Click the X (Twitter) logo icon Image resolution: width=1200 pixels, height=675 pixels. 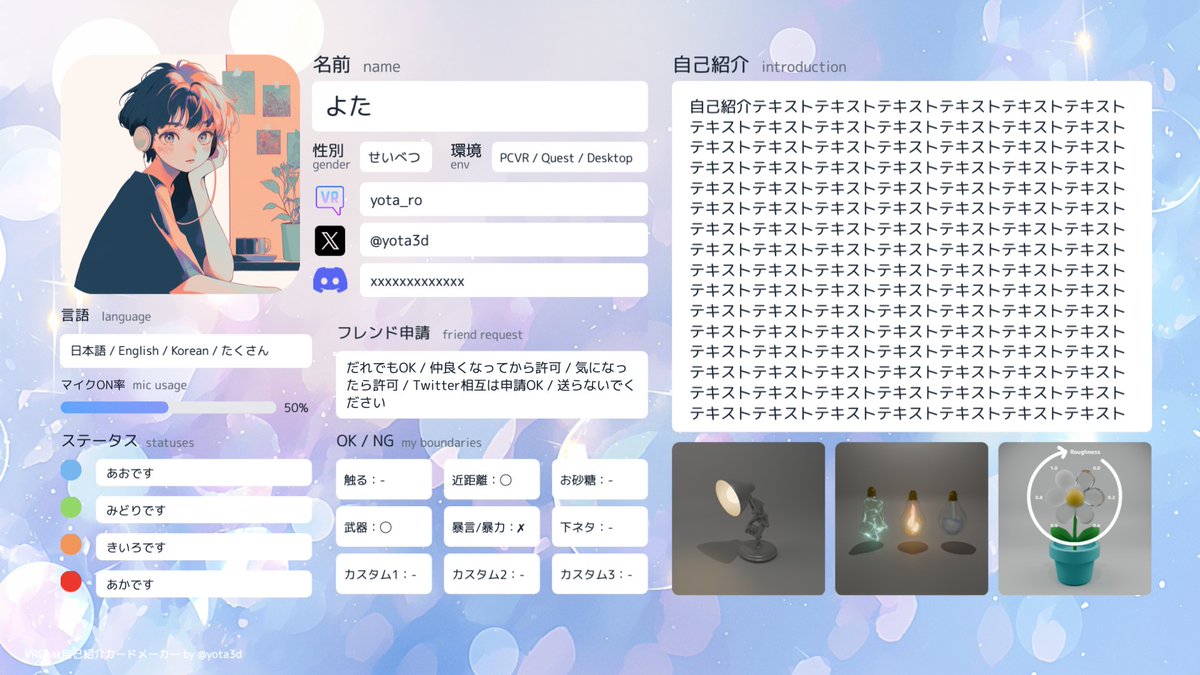tap(330, 240)
